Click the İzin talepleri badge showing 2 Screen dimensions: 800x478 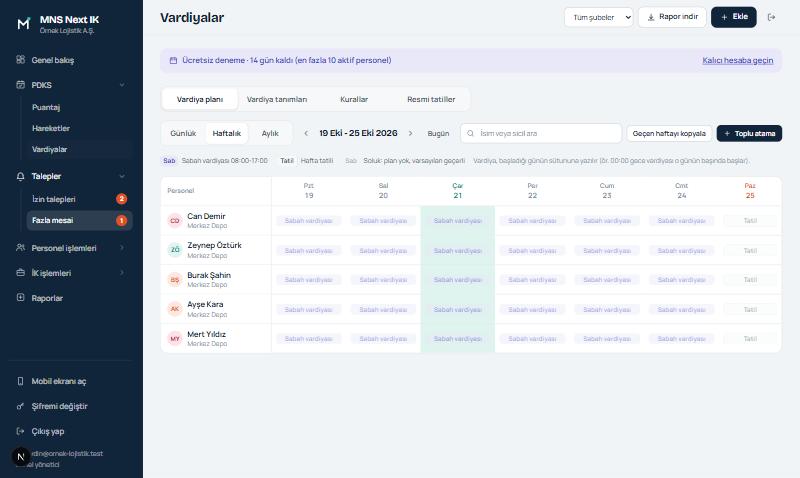coord(121,199)
